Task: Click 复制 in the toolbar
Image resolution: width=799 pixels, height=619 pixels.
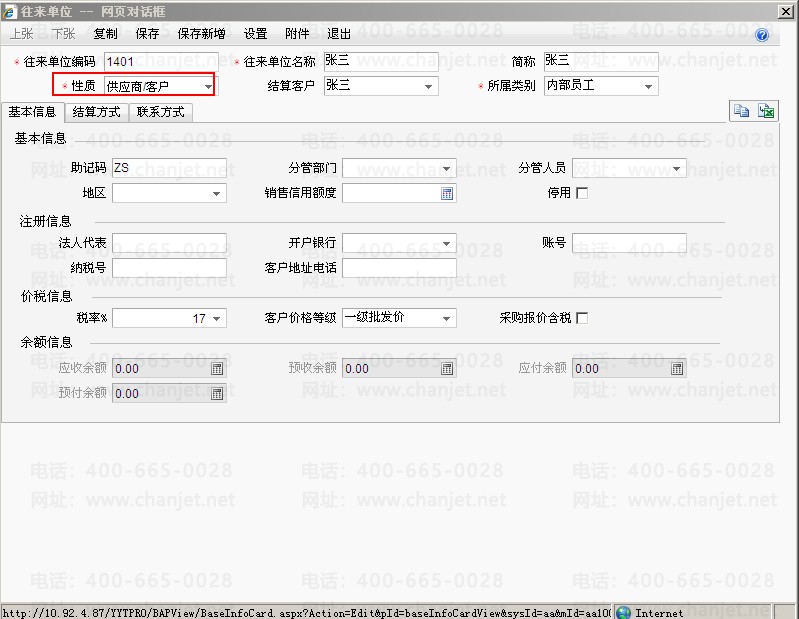Action: click(x=105, y=34)
